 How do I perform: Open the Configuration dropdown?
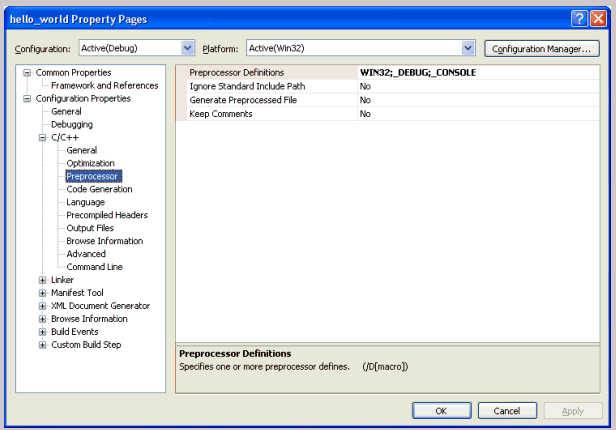click(188, 48)
